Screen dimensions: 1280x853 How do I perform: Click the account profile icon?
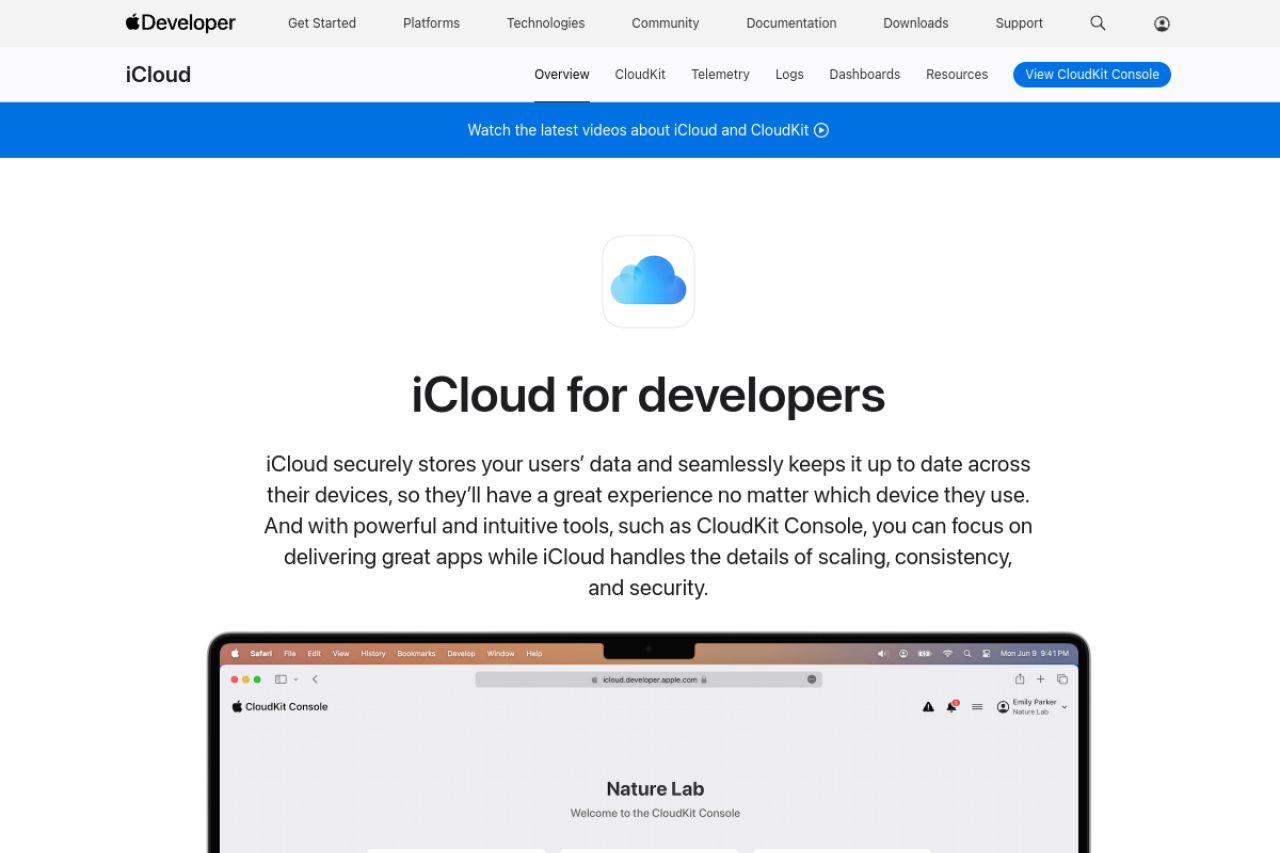tap(1161, 23)
